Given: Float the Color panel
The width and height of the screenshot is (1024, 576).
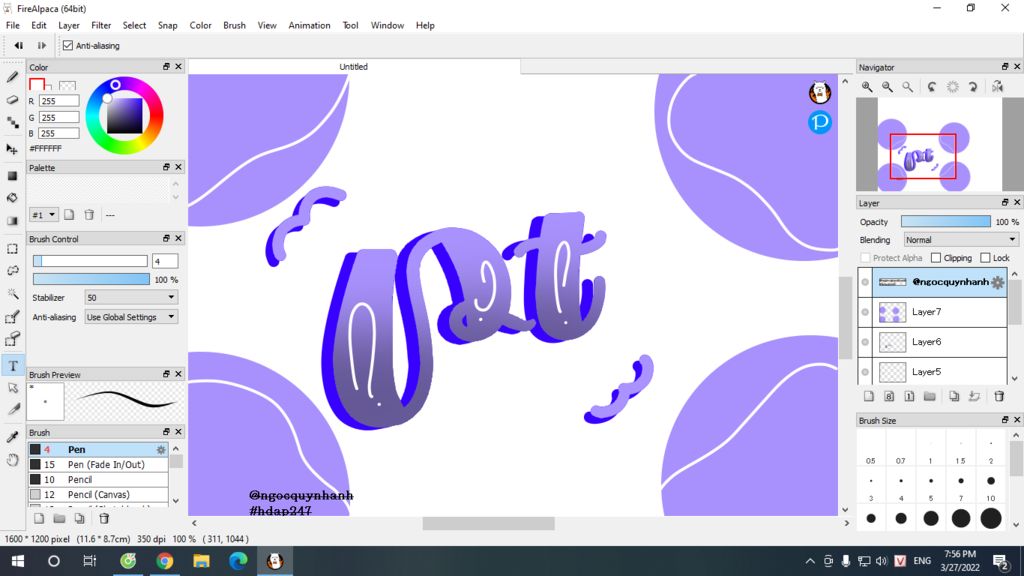Looking at the screenshot, I should coord(166,67).
